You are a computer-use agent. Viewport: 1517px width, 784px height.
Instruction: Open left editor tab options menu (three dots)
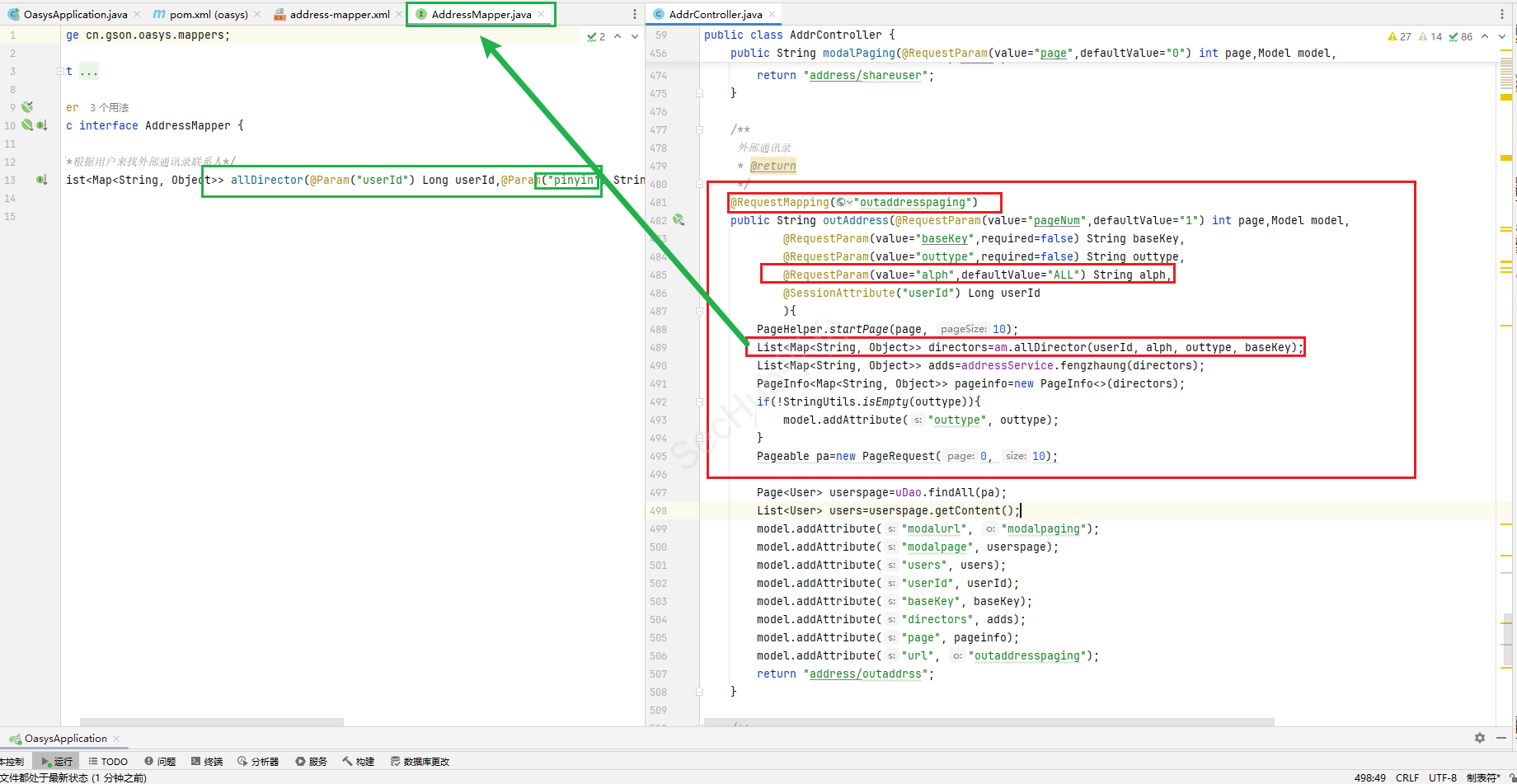634,14
